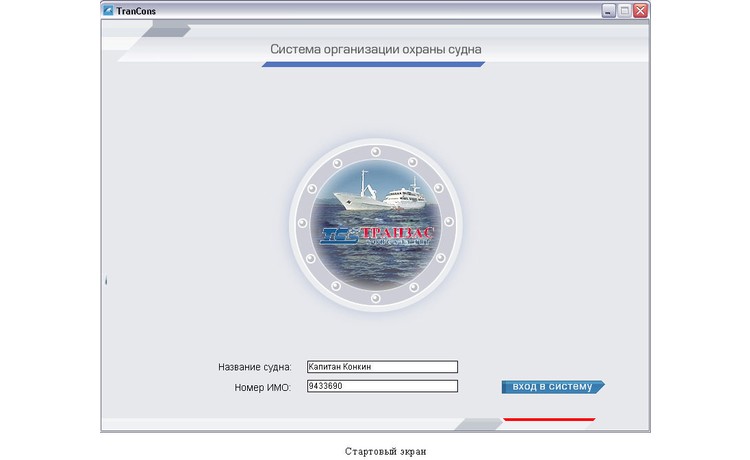Click the small marker on the left window edge
Viewport: 750px width, 460px height.
105,283
